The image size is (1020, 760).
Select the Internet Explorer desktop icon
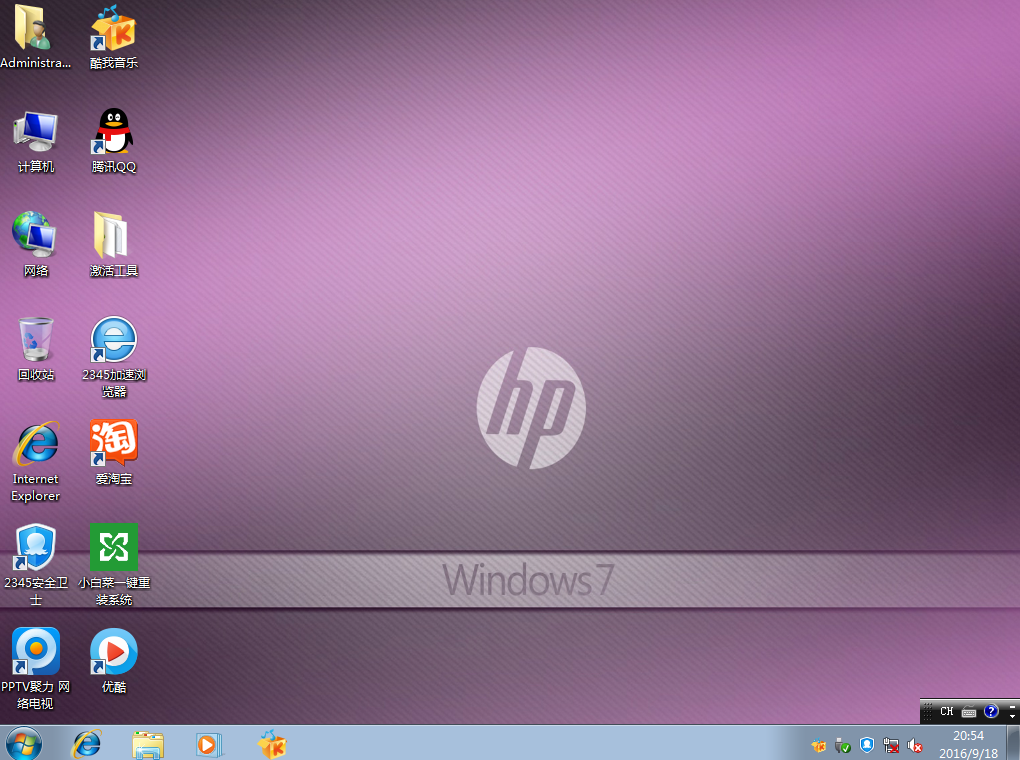pyautogui.click(x=36, y=461)
